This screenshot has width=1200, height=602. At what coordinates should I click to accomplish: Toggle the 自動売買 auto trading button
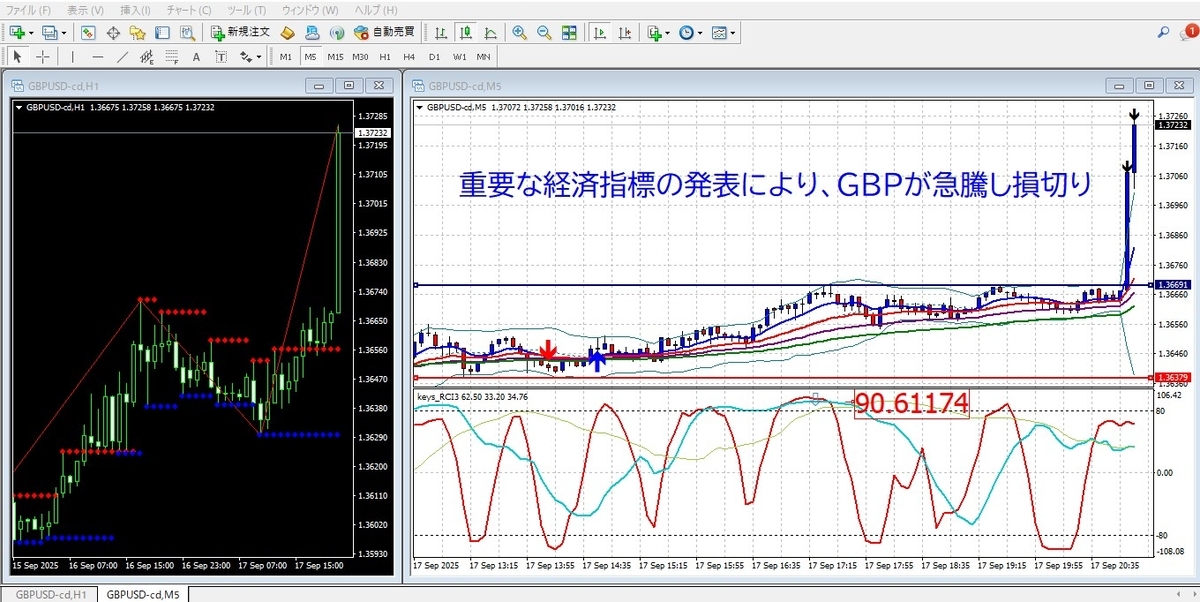pyautogui.click(x=384, y=33)
